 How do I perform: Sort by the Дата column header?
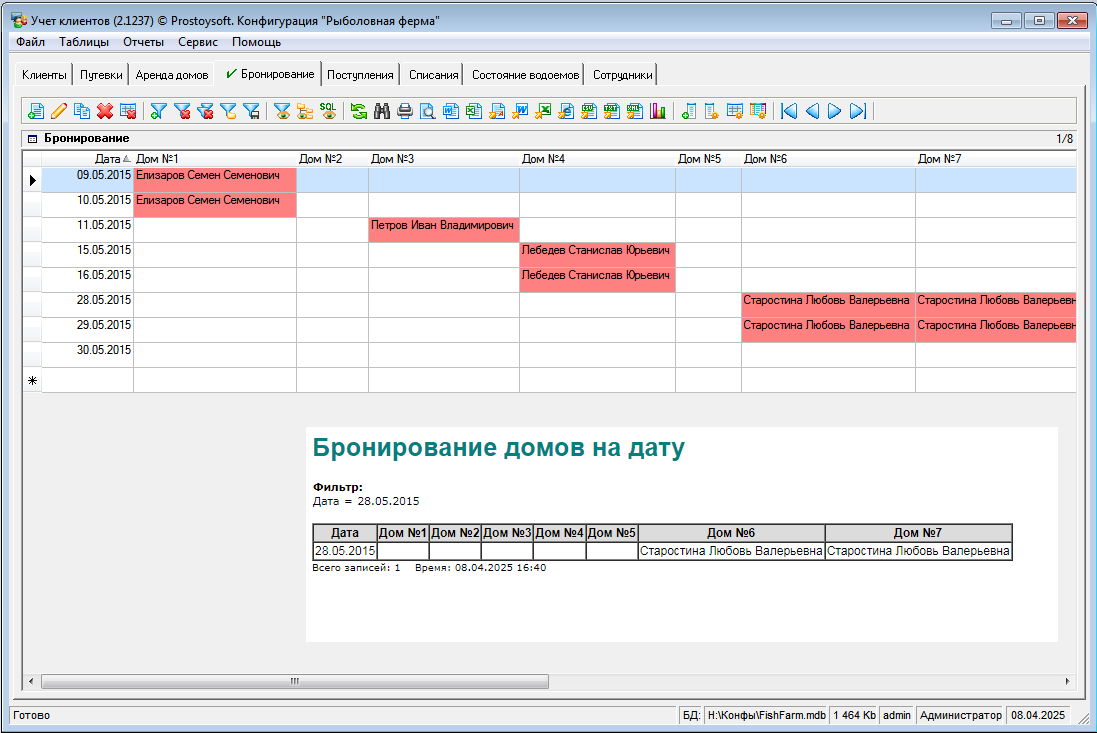click(x=107, y=159)
